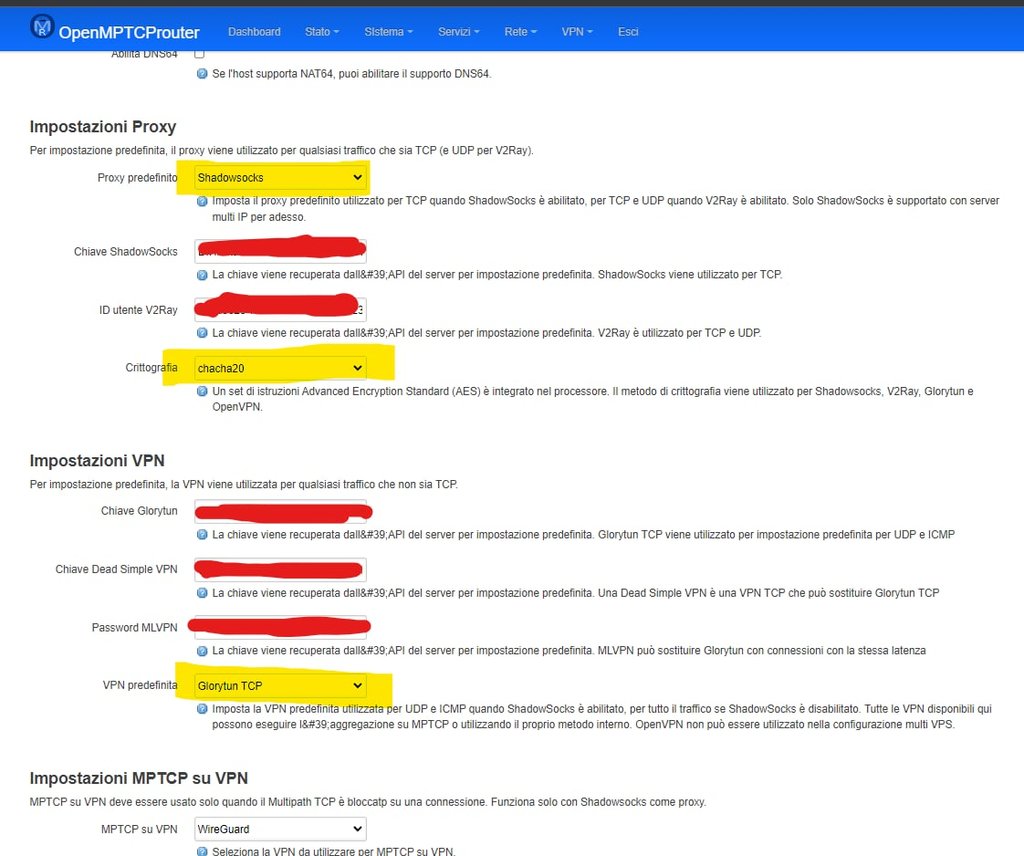Click the "MPTCP su VPN" field label

[139, 829]
